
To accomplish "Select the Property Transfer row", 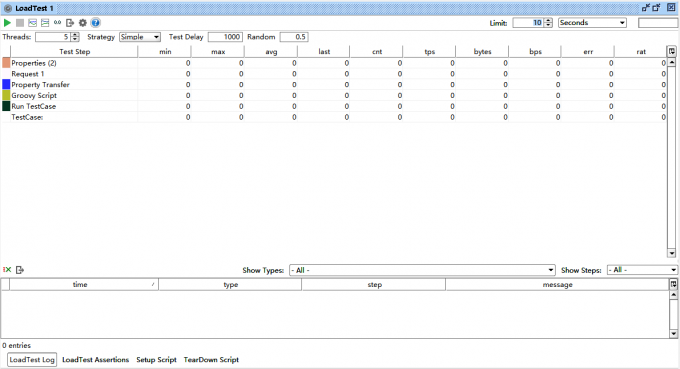I will click(x=334, y=85).
